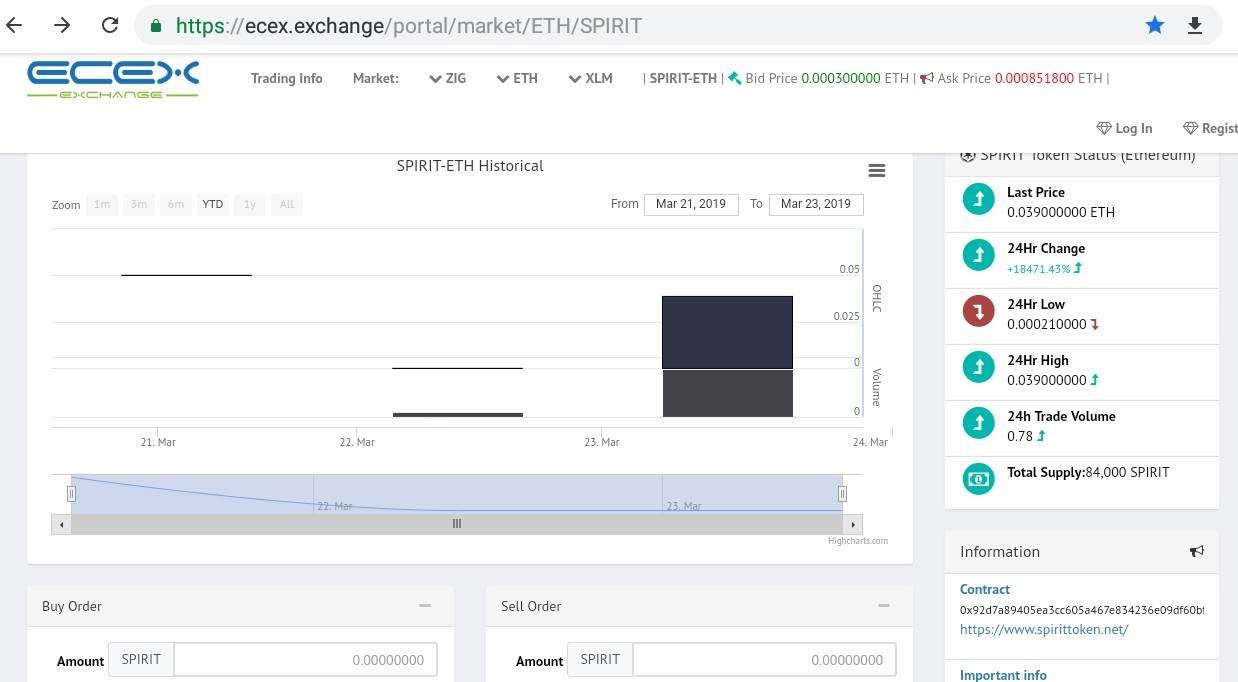Click the megaphone icon in Information panel

point(1197,551)
